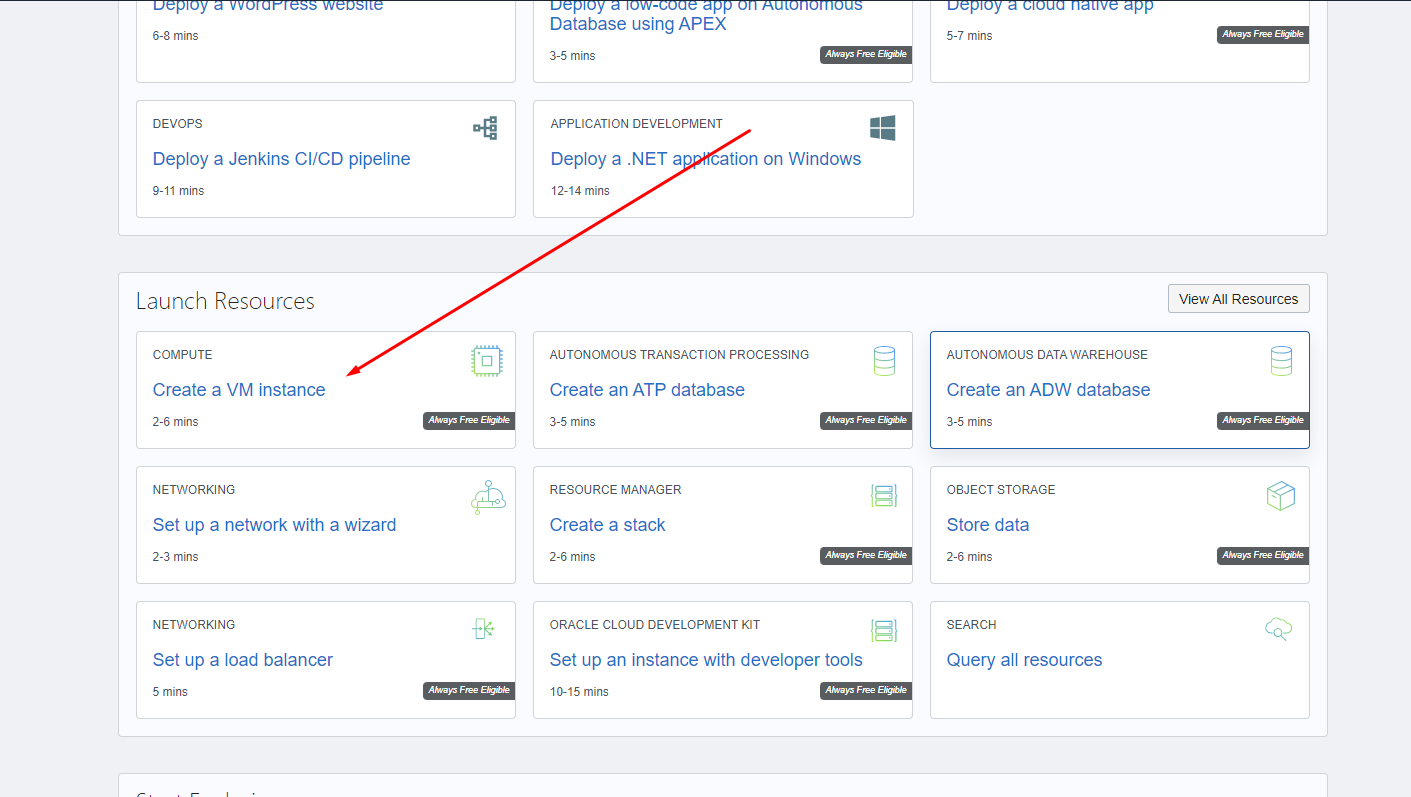1411x797 pixels.
Task: Click the Always Free Eligible badge on the VM instance card
Action: (469, 420)
